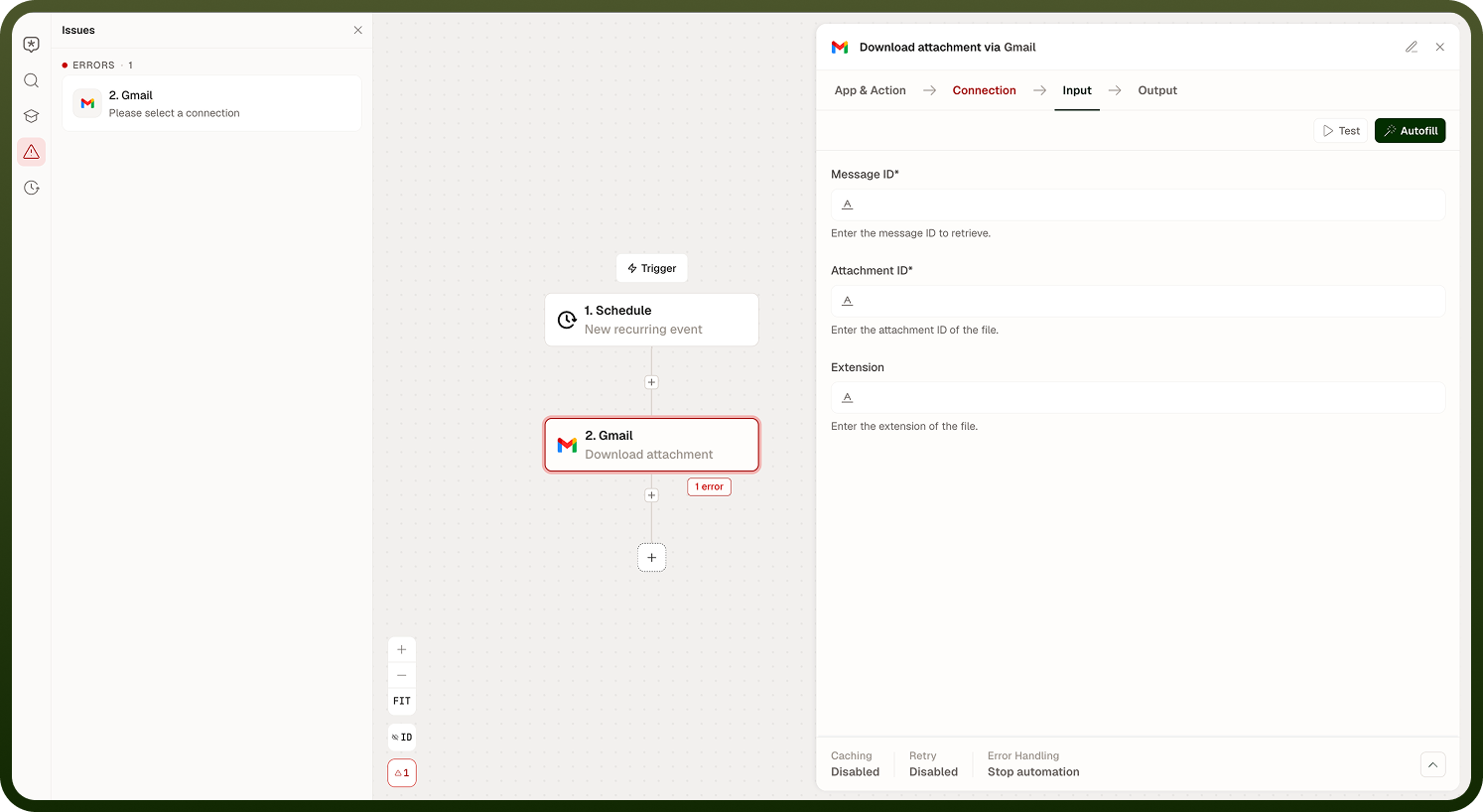Add step between Schedule and Gmail

point(651,382)
